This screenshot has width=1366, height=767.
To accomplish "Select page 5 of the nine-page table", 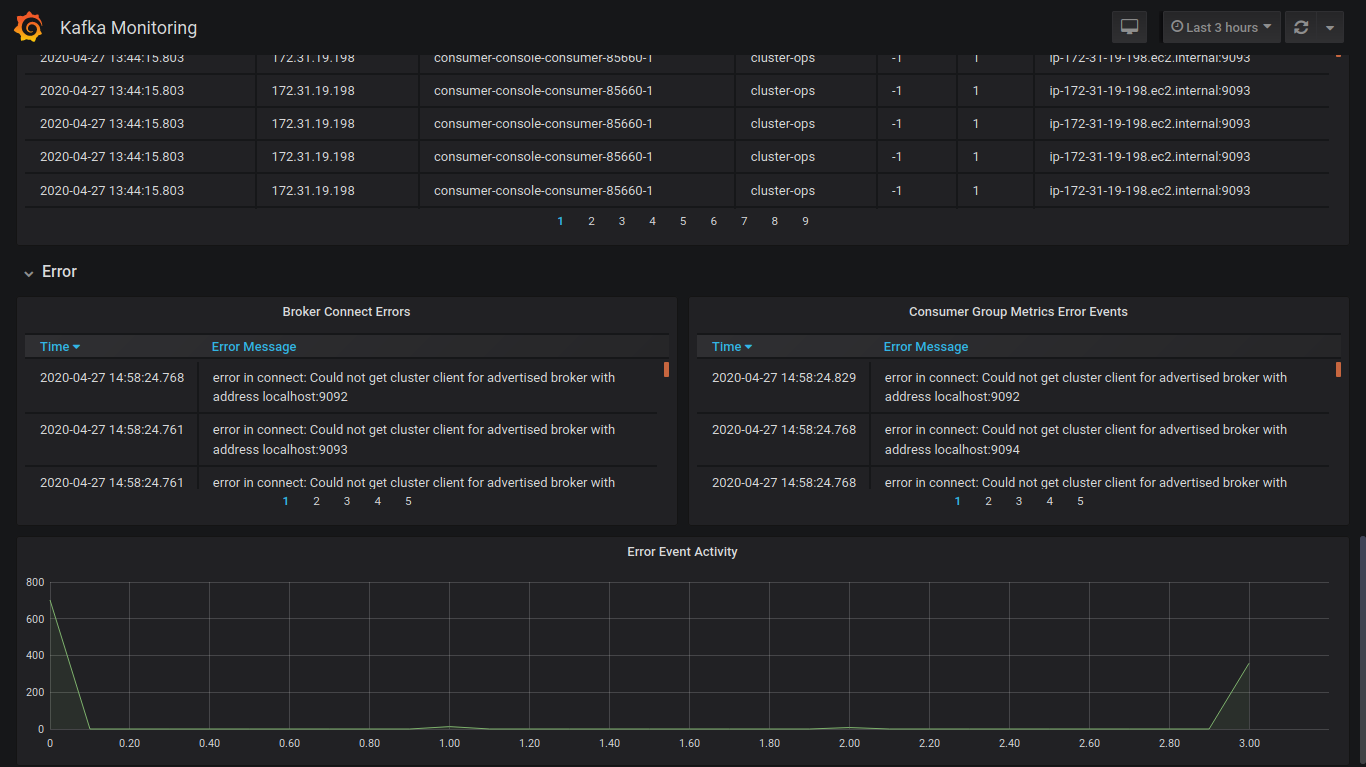I will tap(683, 221).
